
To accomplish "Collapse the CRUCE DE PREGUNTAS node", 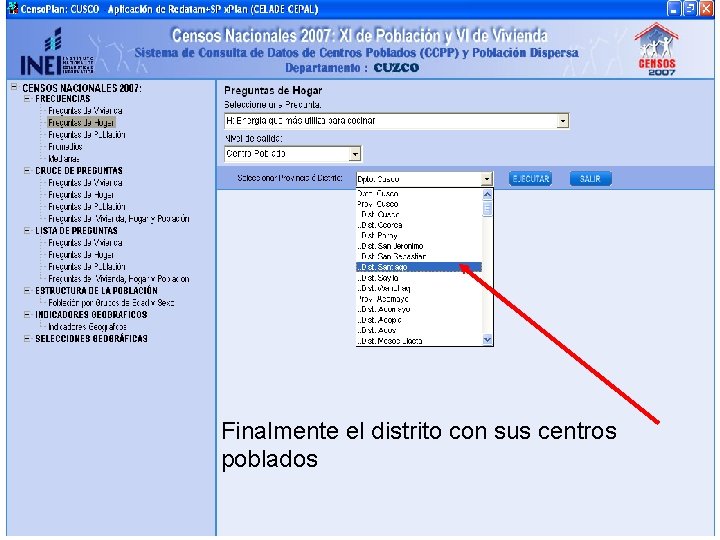I will coord(27,170).
